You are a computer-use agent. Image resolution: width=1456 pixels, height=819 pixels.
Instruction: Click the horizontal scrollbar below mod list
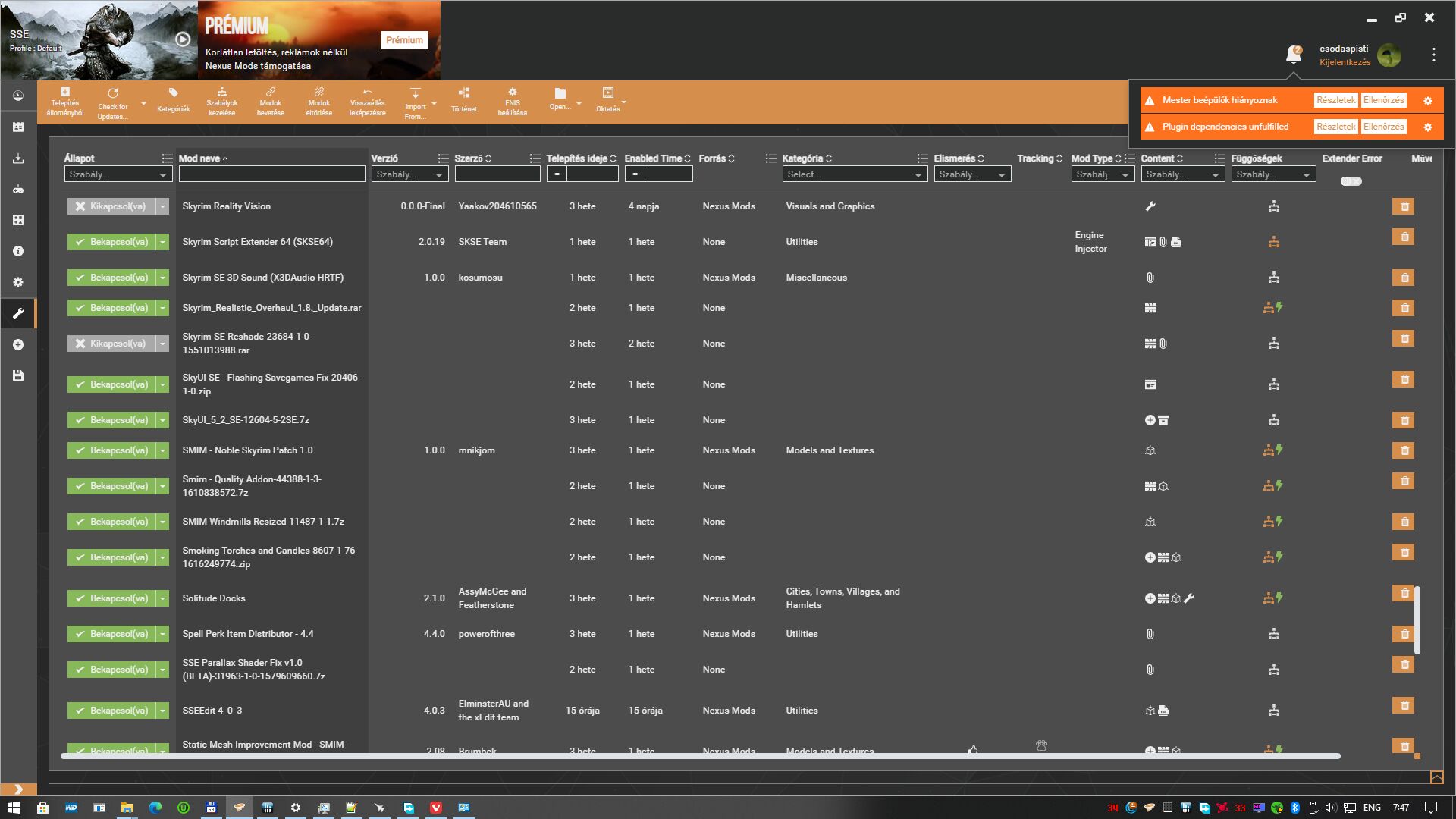click(700, 756)
